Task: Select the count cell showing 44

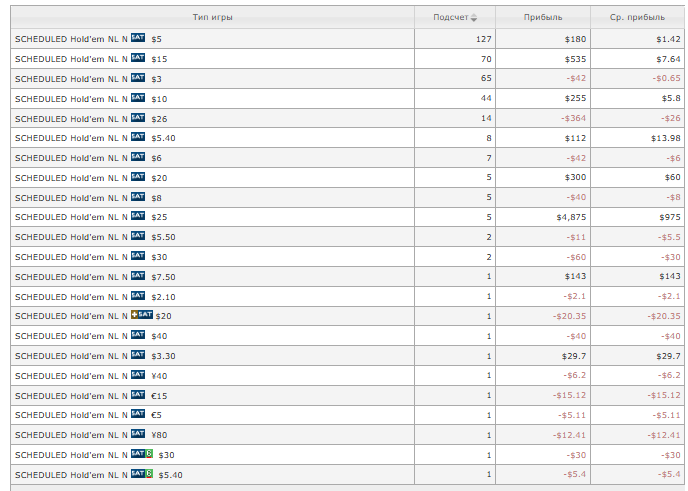Action: pos(455,98)
